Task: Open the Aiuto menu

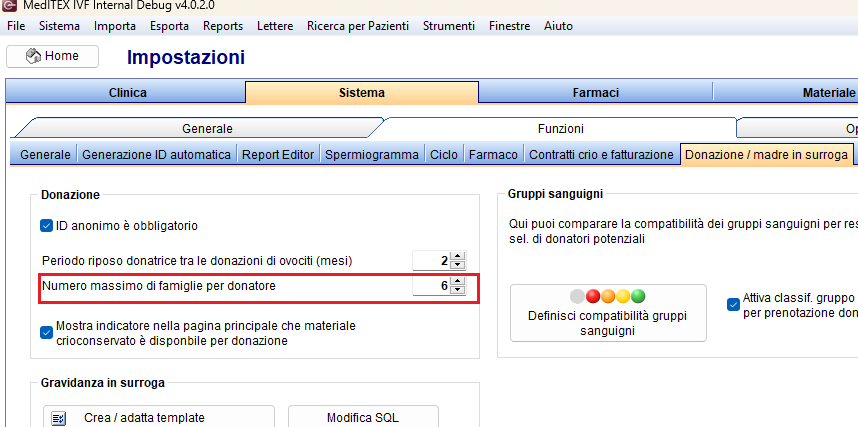Action: (558, 26)
